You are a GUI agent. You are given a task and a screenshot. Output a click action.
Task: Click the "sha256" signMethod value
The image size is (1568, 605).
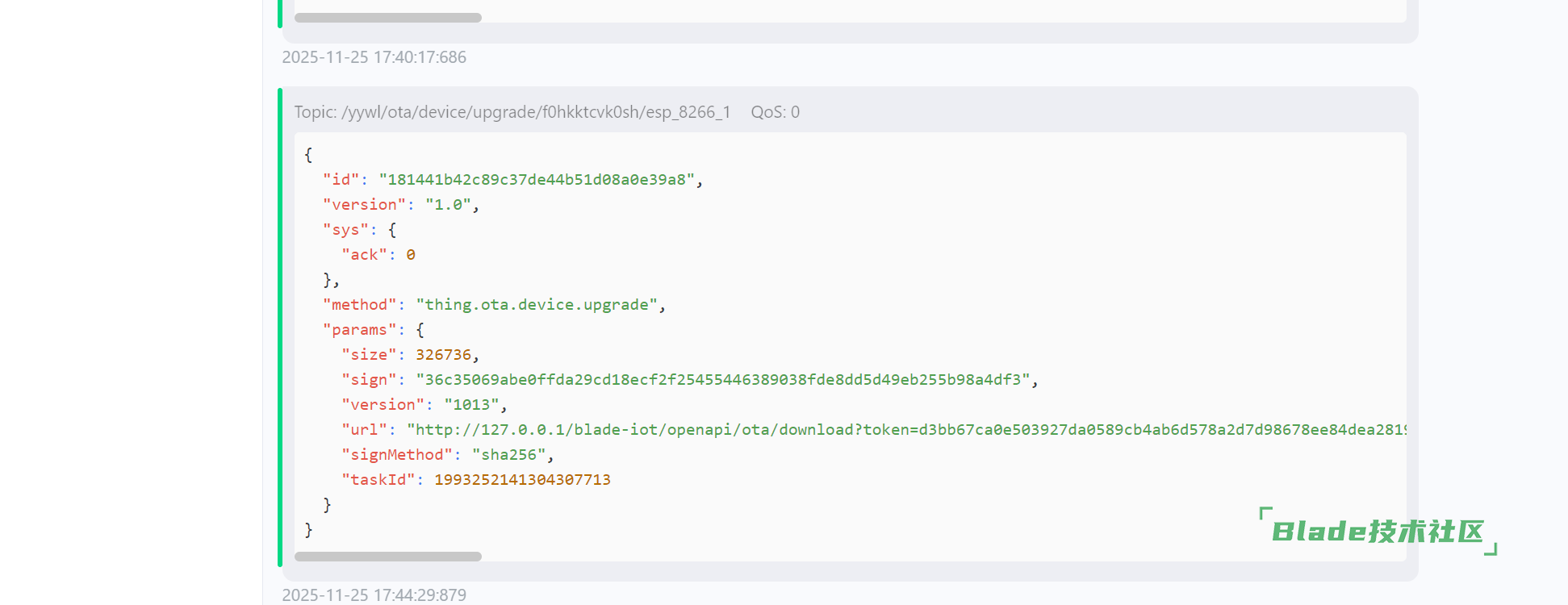click(508, 455)
